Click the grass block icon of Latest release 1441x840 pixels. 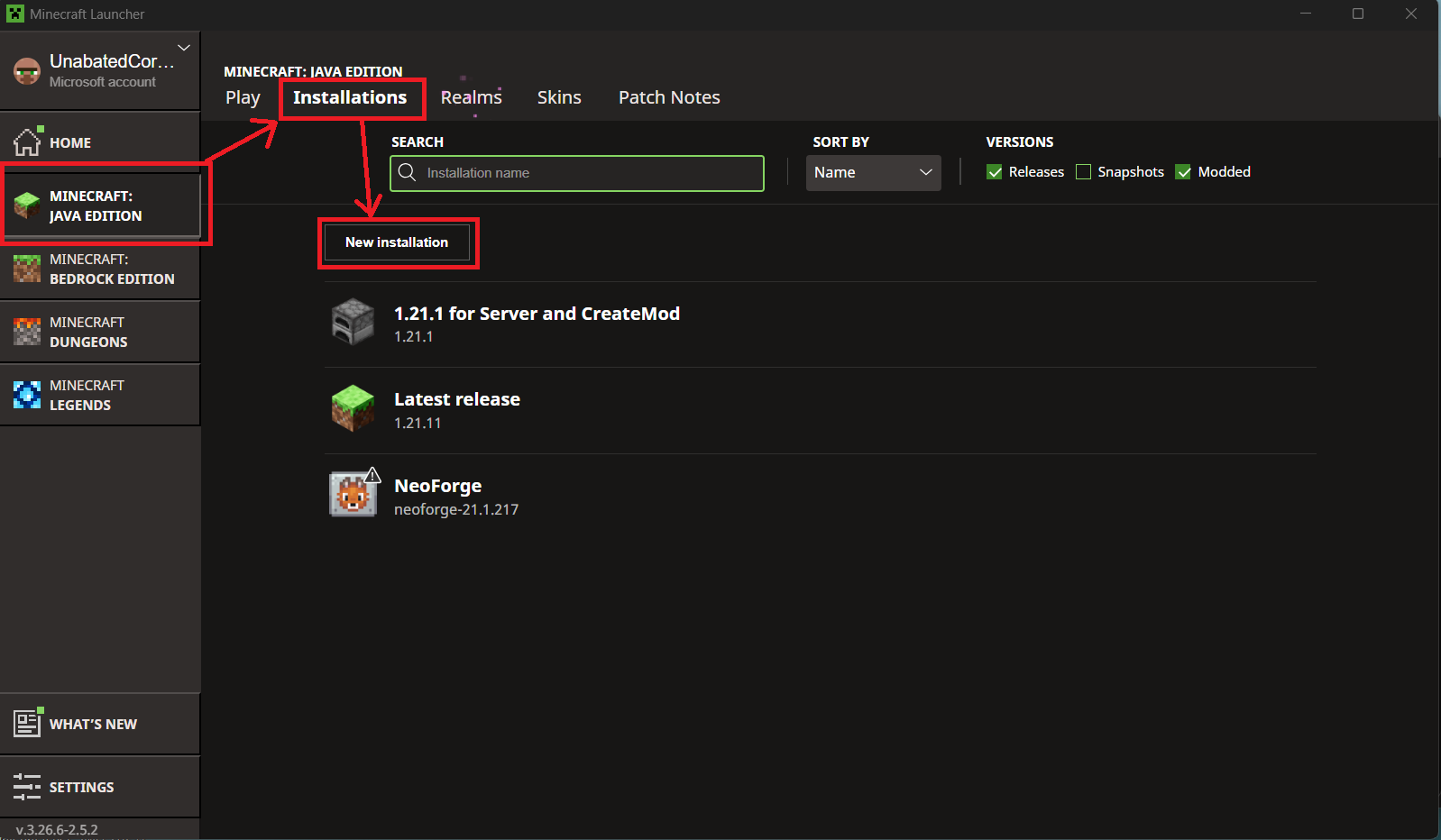point(353,407)
